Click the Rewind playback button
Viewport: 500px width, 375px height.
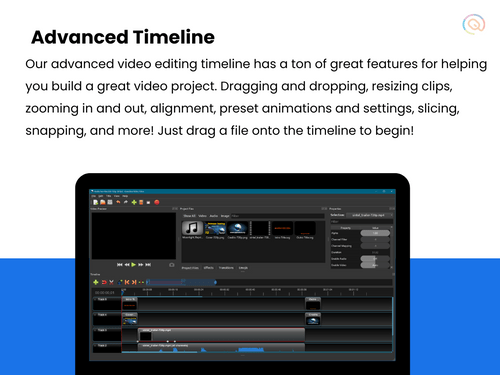[127, 265]
